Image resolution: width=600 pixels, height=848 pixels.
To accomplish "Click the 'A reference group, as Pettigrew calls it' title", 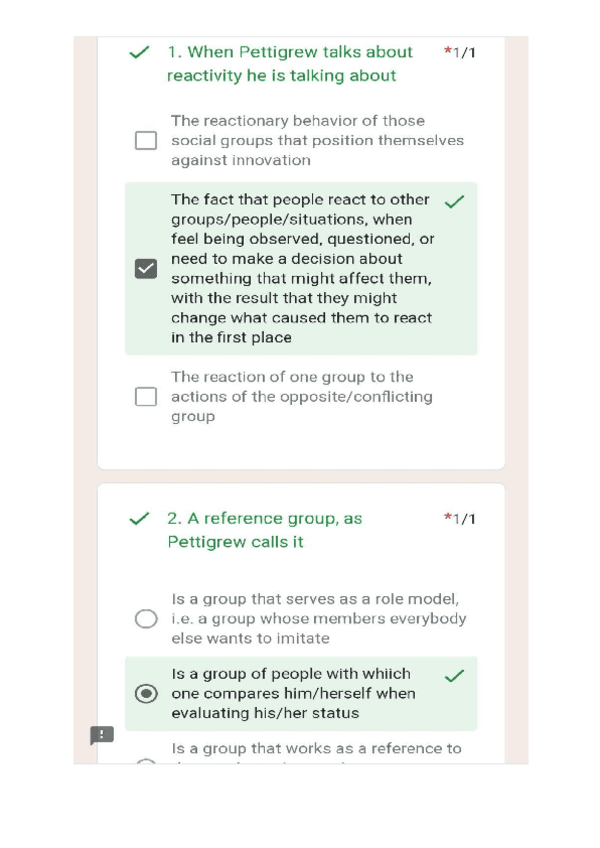I will point(264,530).
